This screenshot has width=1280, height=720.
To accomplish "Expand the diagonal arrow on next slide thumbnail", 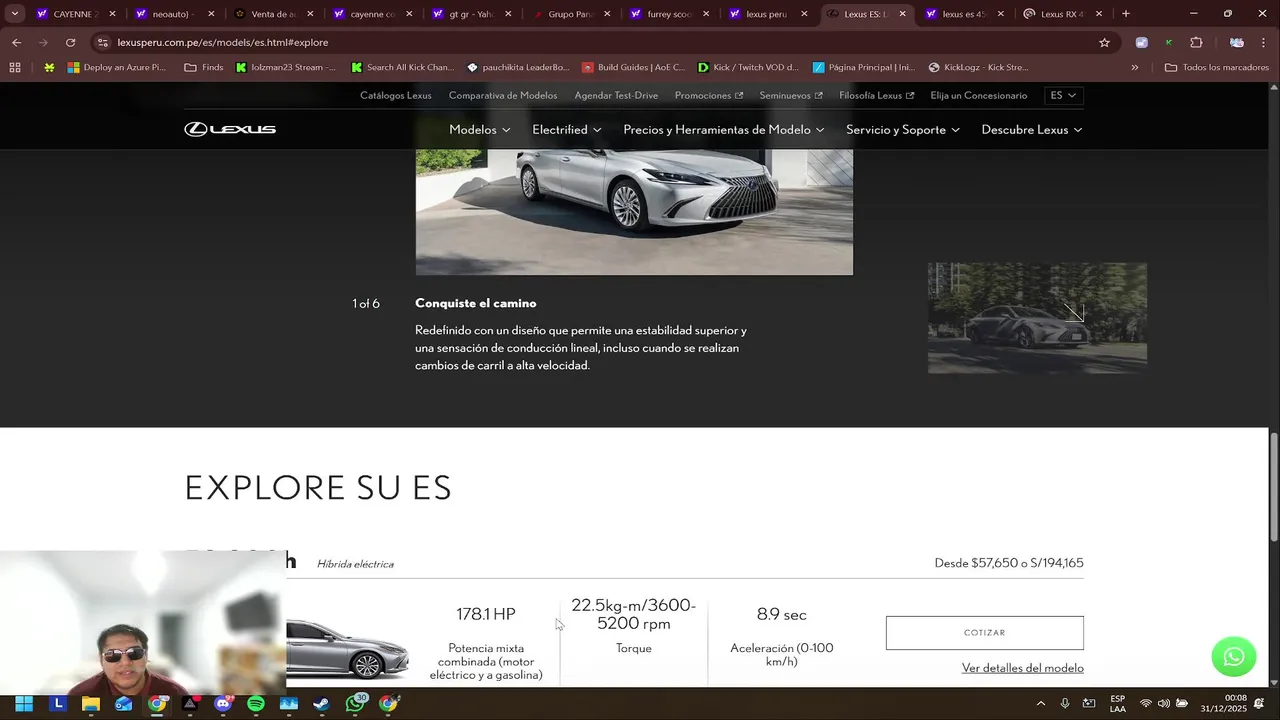I will (1074, 313).
